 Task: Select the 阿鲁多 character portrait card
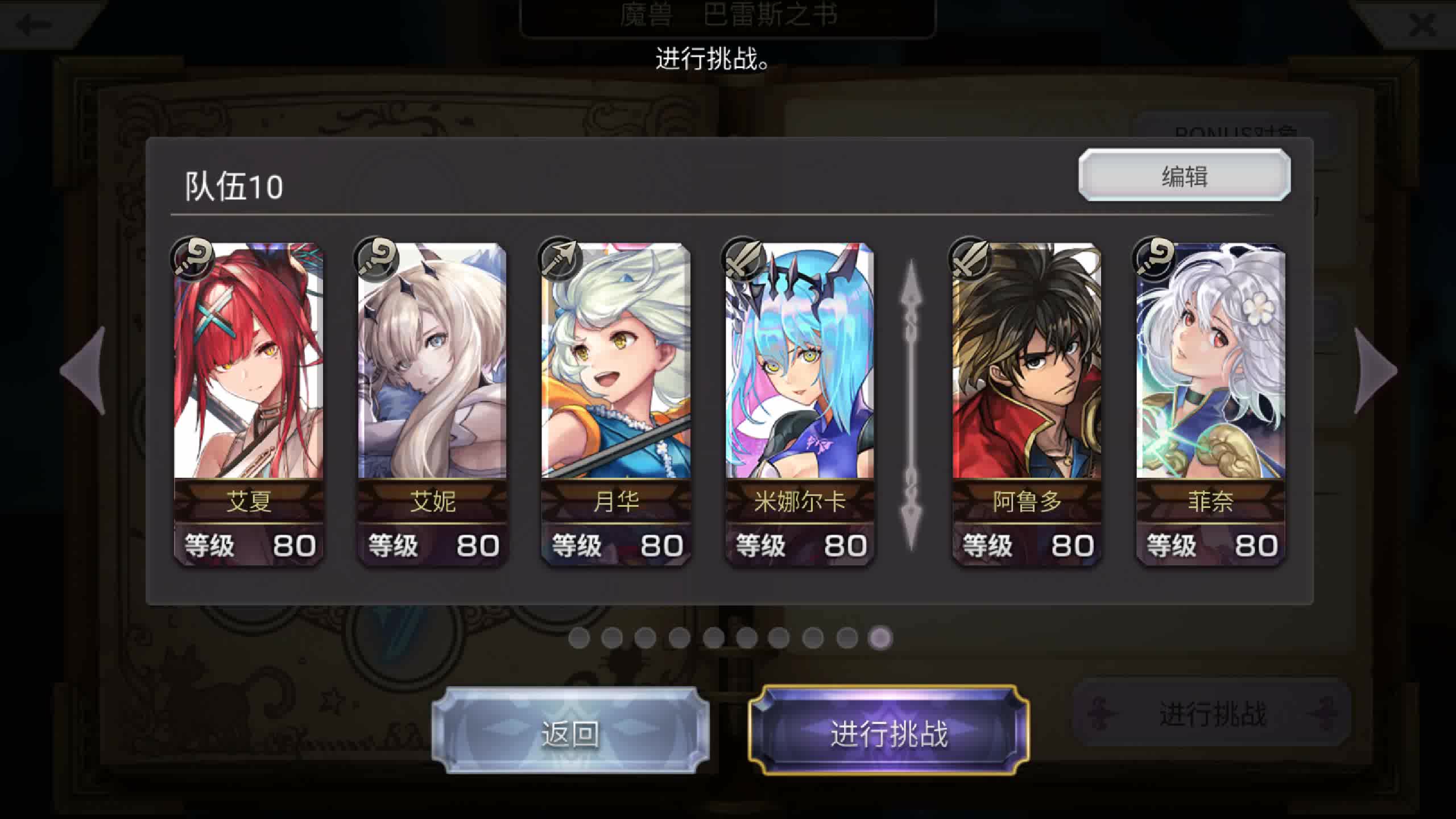(1027, 404)
